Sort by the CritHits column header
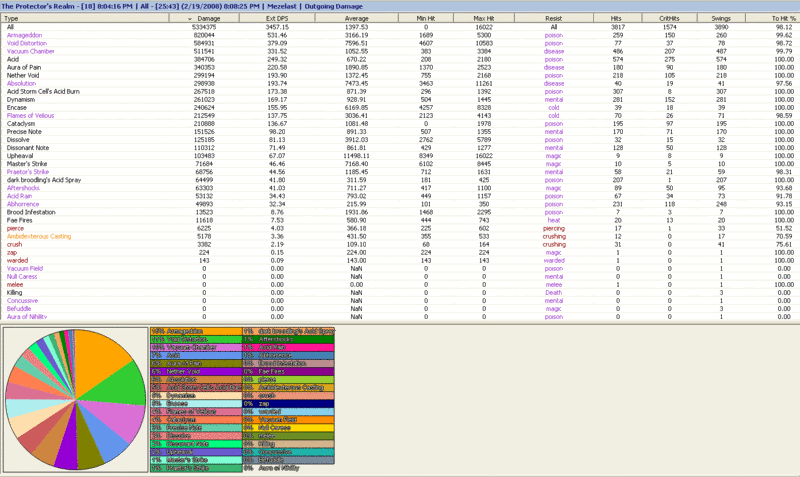800x477 pixels. click(x=669, y=18)
